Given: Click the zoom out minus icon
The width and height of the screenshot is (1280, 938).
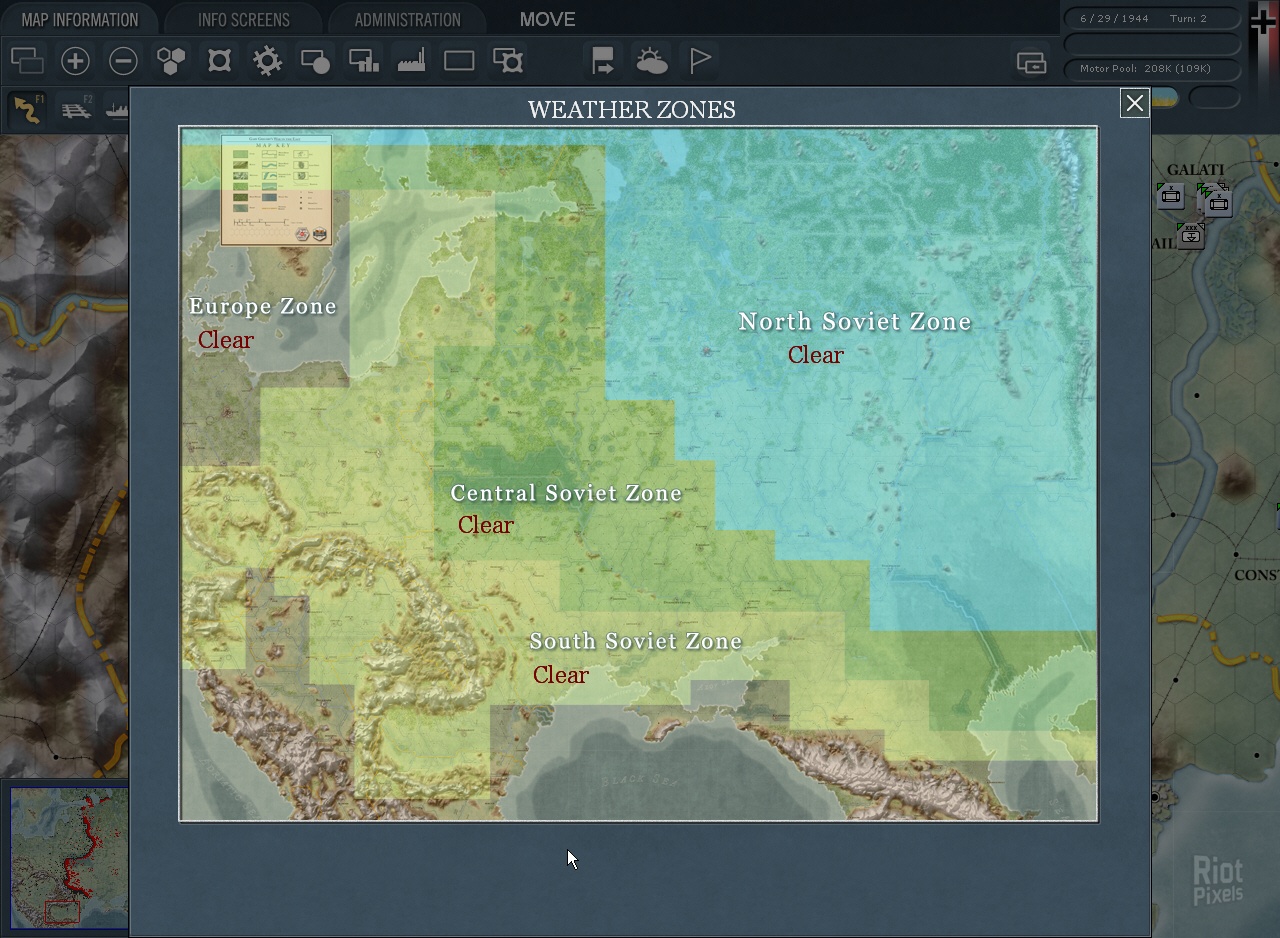Looking at the screenshot, I should 123,61.
